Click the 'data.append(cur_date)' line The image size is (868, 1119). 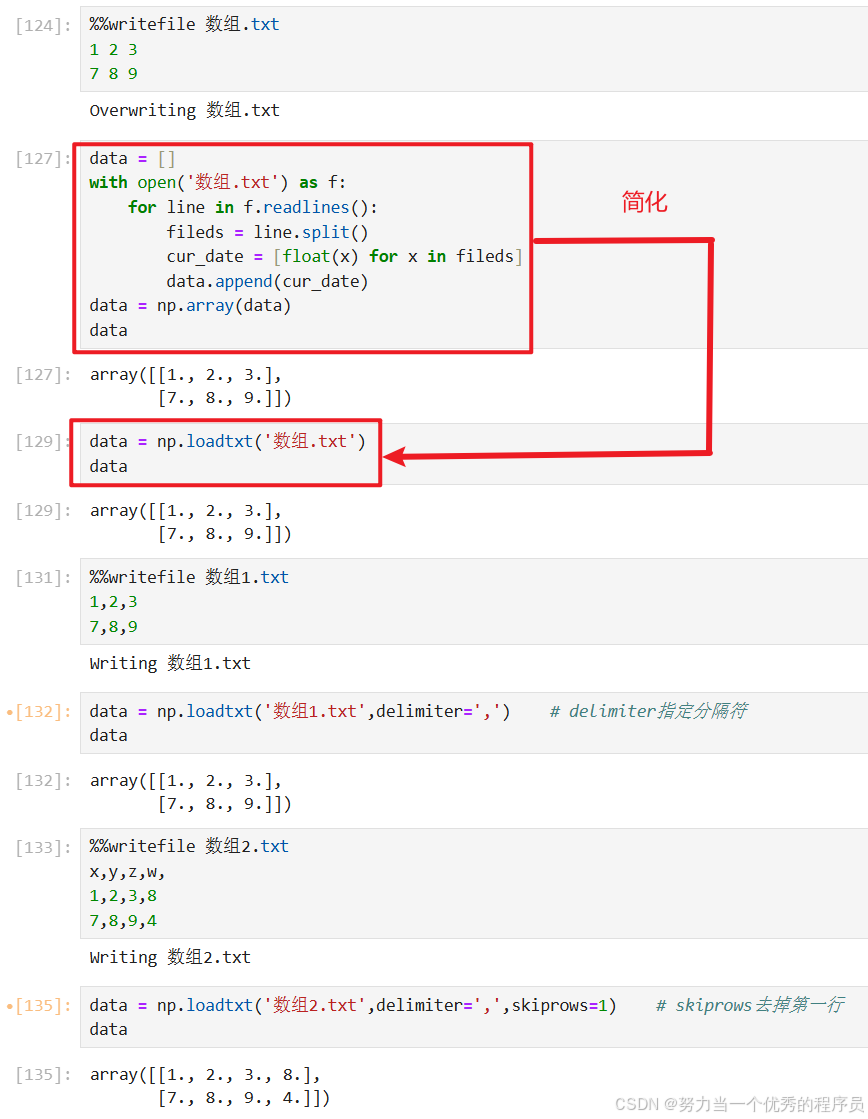[268, 282]
